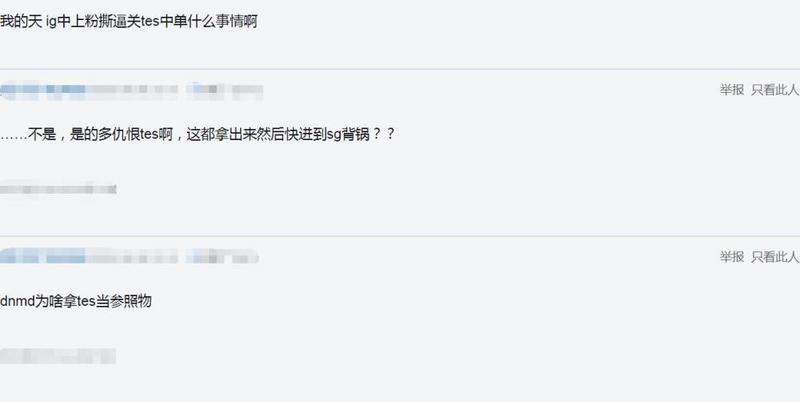This screenshot has width=800, height=402.
Task: Select the comment starting with 我的天
Action: click(129, 22)
